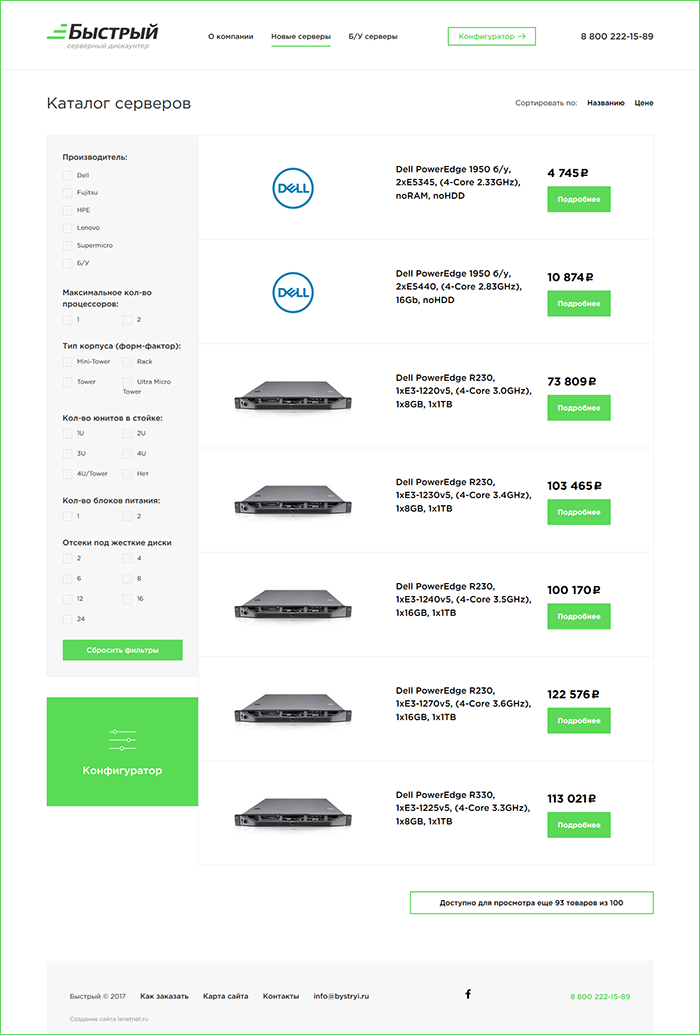
Task: Click Сбросить фильтры button
Action: 122,650
